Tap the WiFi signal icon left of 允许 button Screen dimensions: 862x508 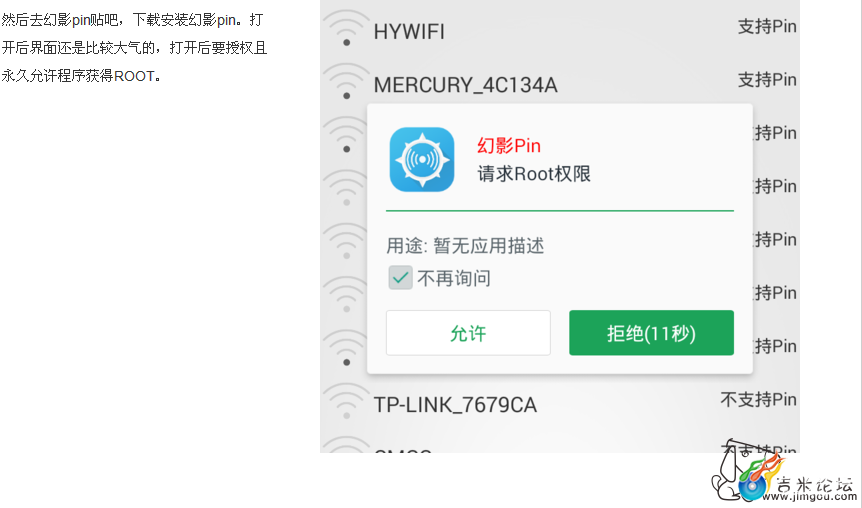tap(345, 347)
